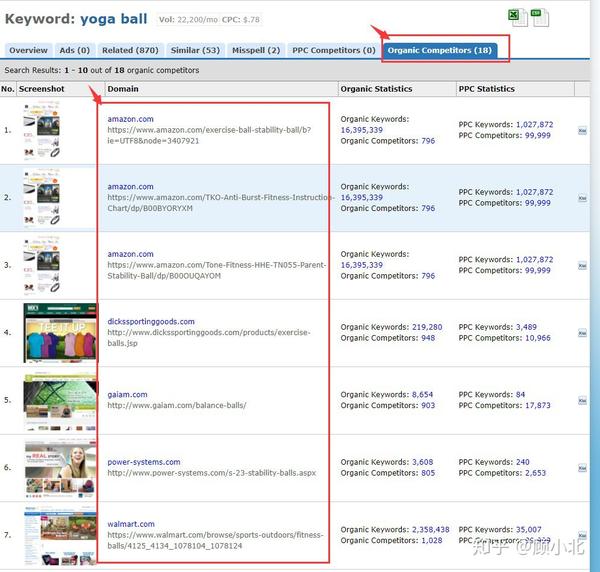
Task: Export results to Excel file icon
Action: (518, 18)
